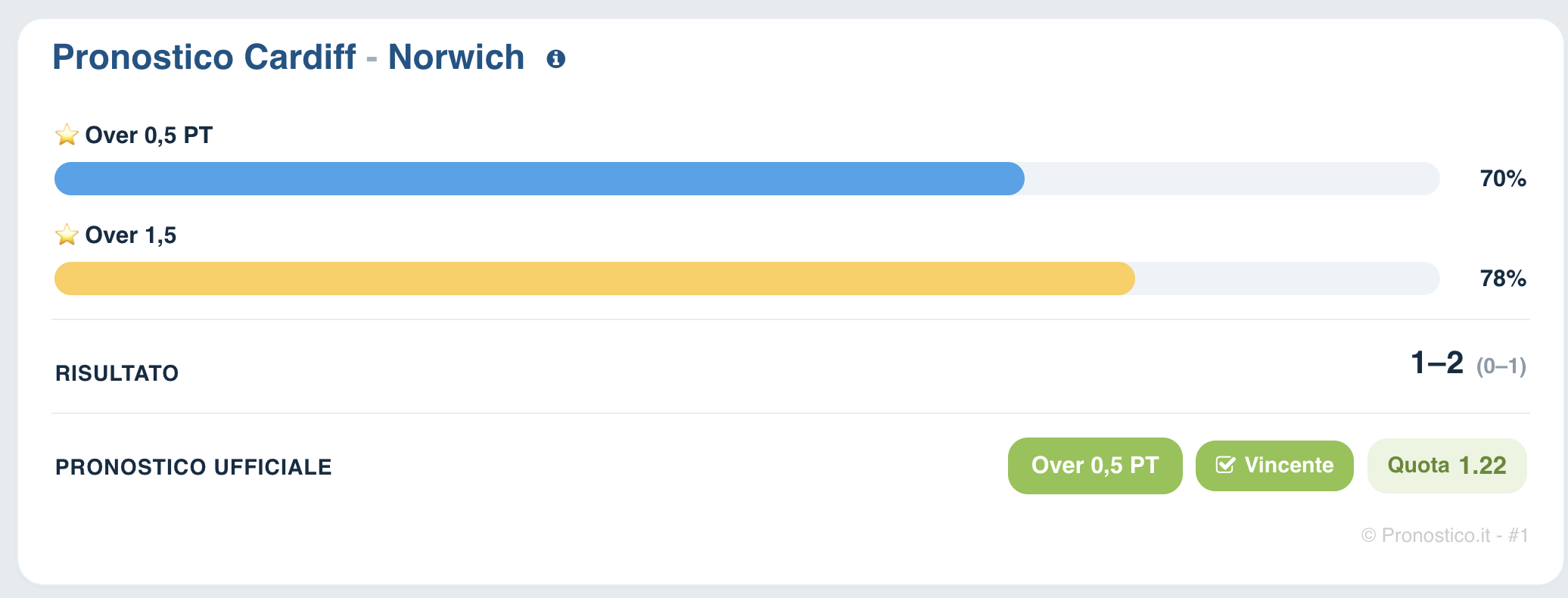Click the Over 0,5 PT prediction label
The width and height of the screenshot is (1568, 598).
pyautogui.click(x=149, y=135)
